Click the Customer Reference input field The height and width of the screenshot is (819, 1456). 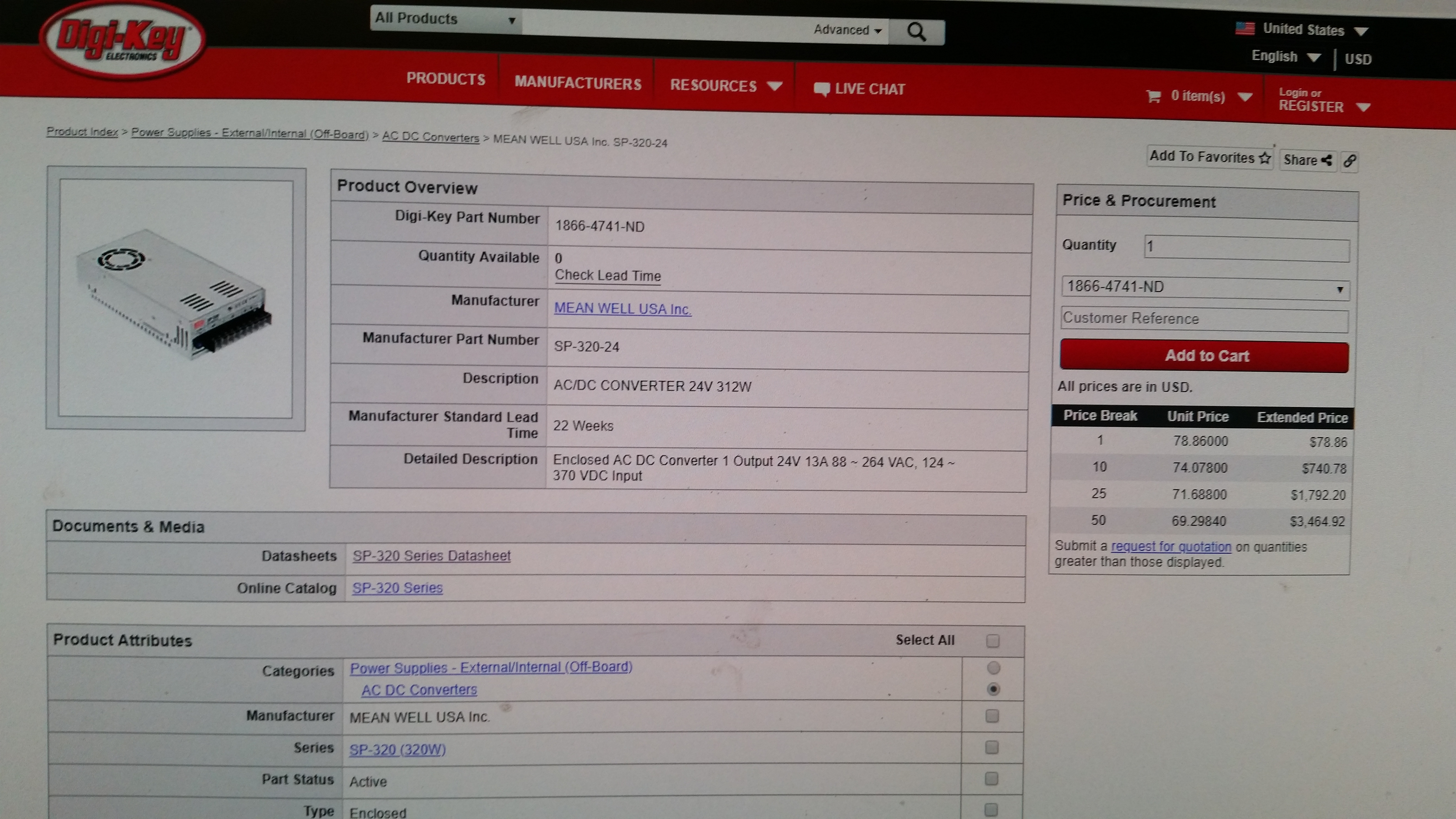1204,320
